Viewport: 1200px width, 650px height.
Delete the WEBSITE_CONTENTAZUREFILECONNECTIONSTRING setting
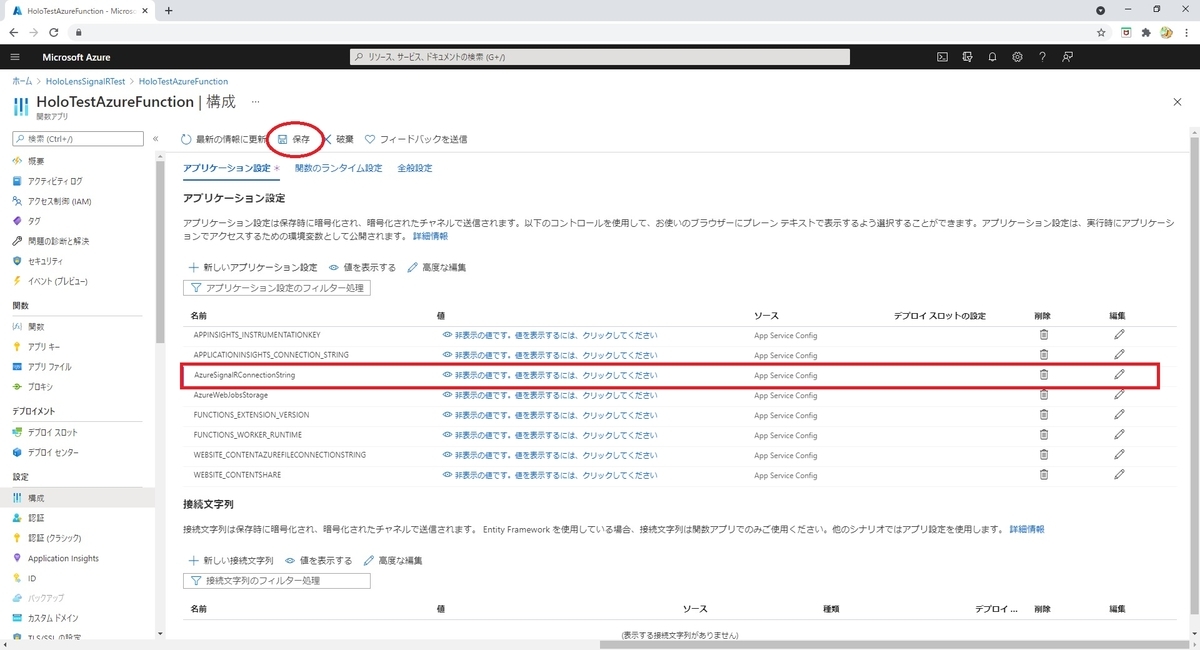point(1044,454)
